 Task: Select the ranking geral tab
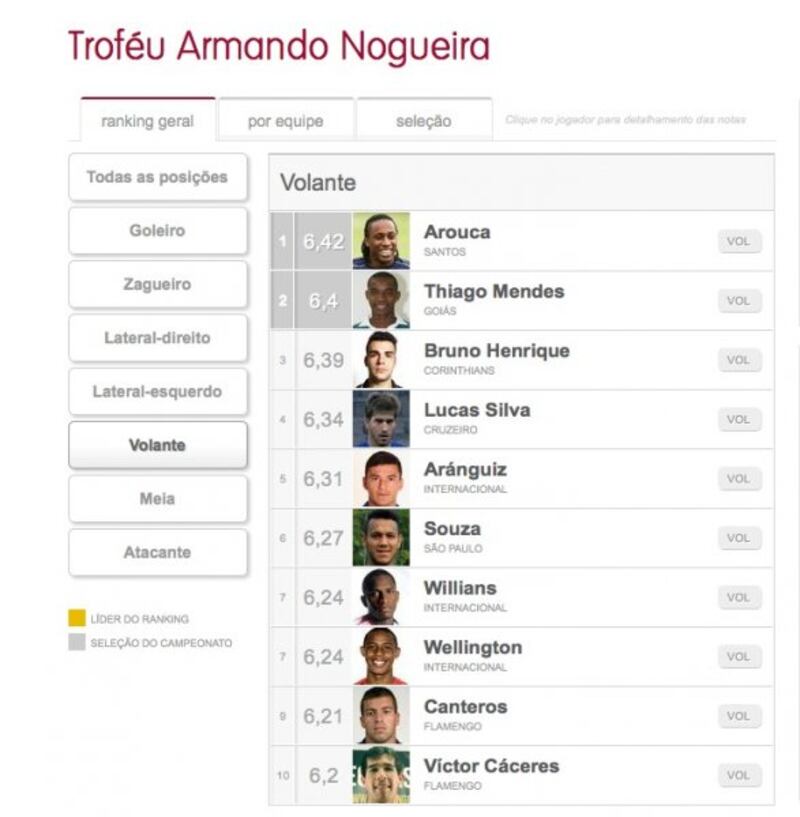click(147, 120)
